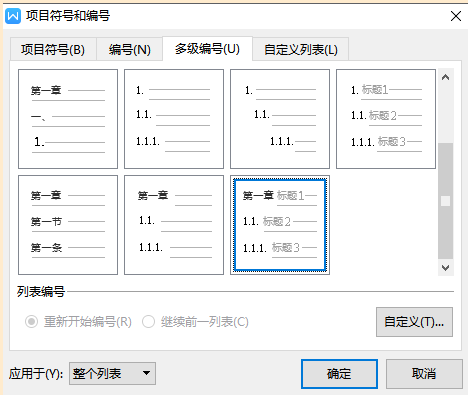Expand the 应用于(Y) dropdown showing 整个列表
This screenshot has width=468, height=395.
[x=112, y=373]
